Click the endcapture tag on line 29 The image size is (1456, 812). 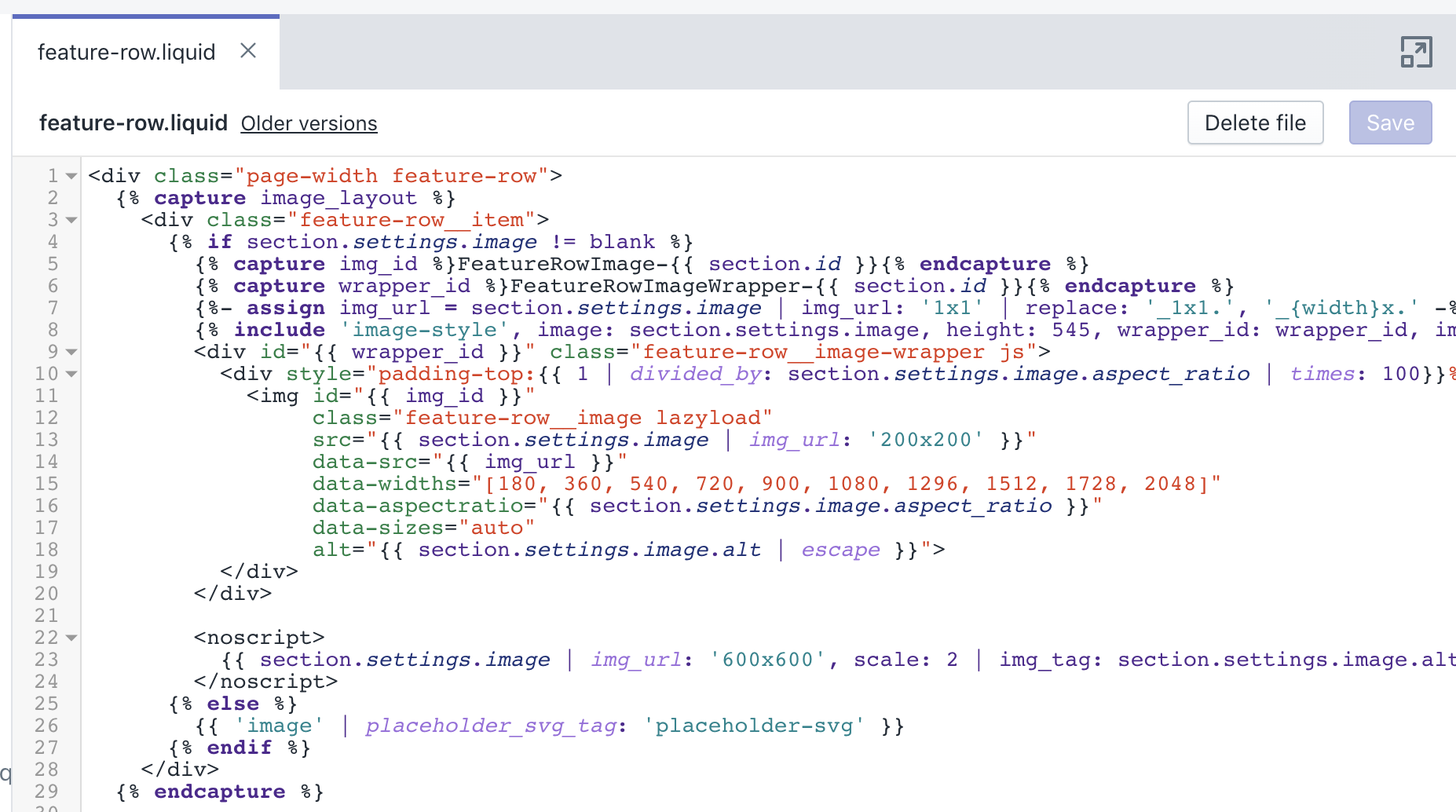(219, 792)
